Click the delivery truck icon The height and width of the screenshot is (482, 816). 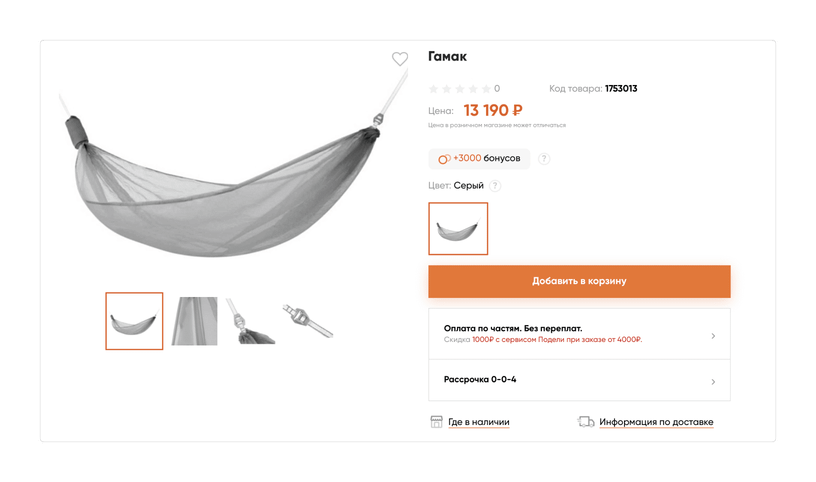point(586,422)
